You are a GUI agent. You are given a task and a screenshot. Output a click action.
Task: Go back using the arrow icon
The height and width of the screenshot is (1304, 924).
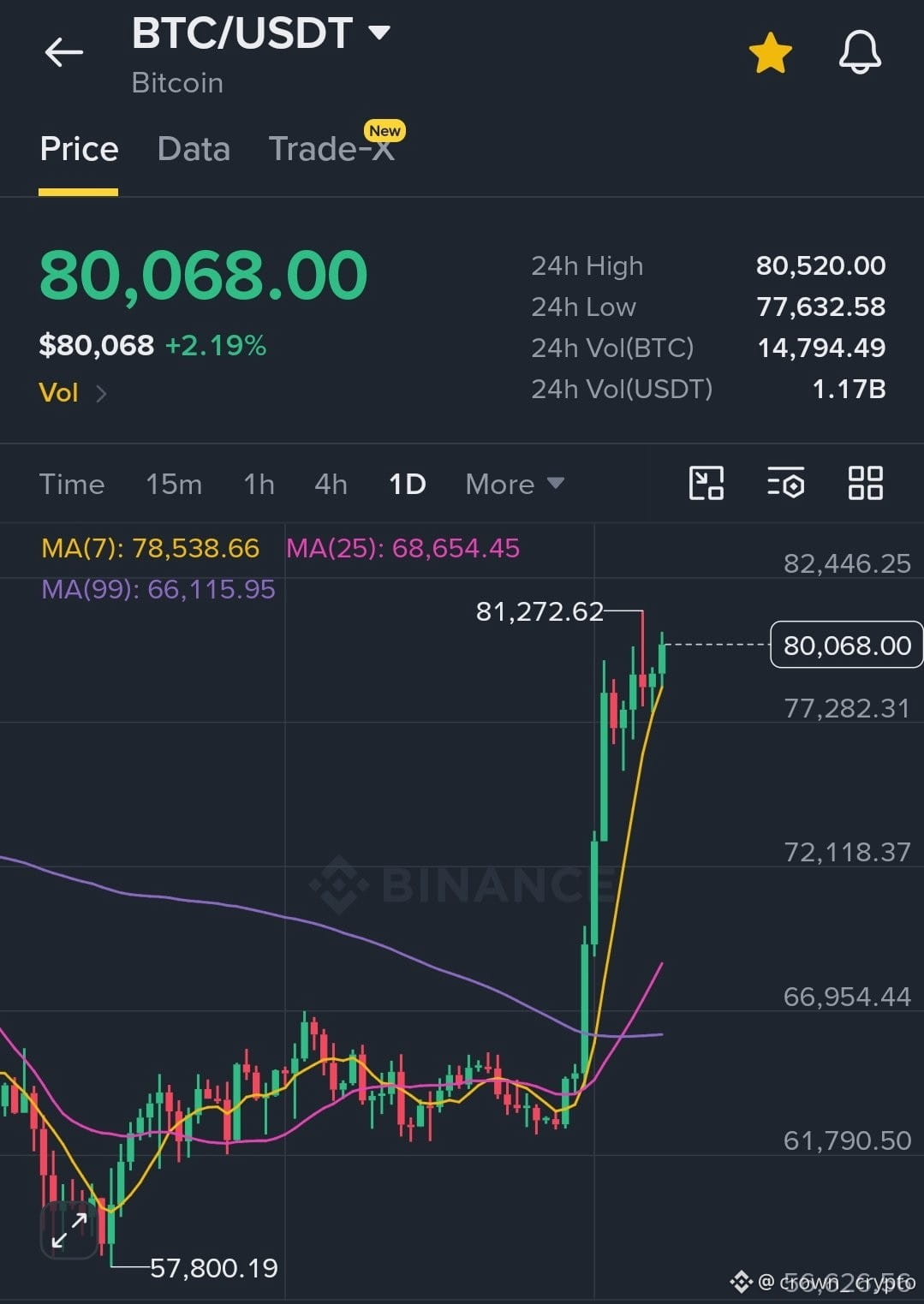(x=64, y=52)
